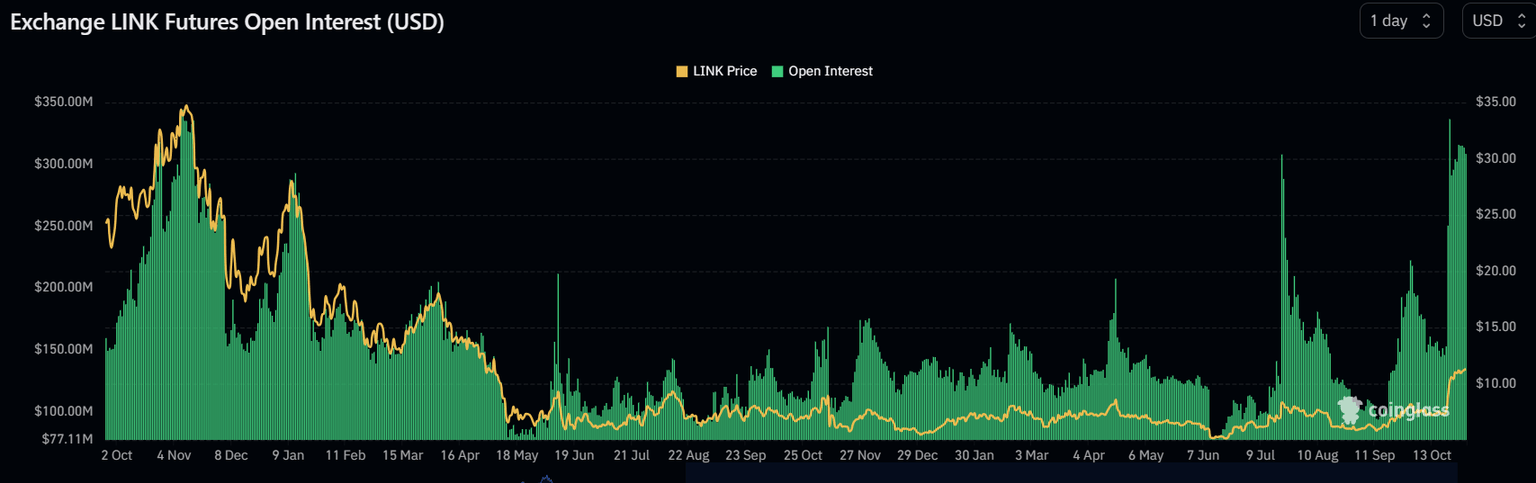
Task: Click the $150.00M left axis label
Action: [x=64, y=349]
